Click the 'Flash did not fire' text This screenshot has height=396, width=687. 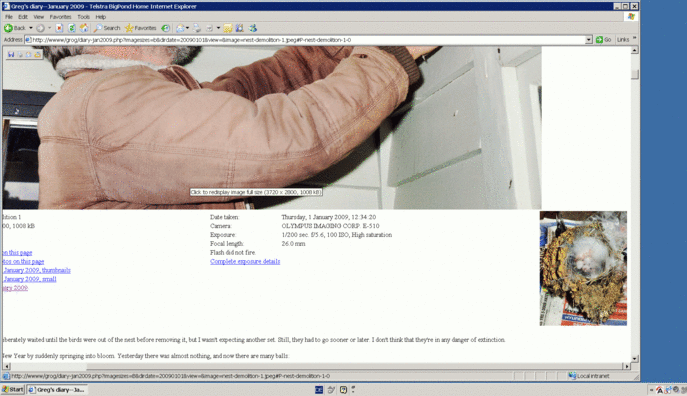click(233, 253)
